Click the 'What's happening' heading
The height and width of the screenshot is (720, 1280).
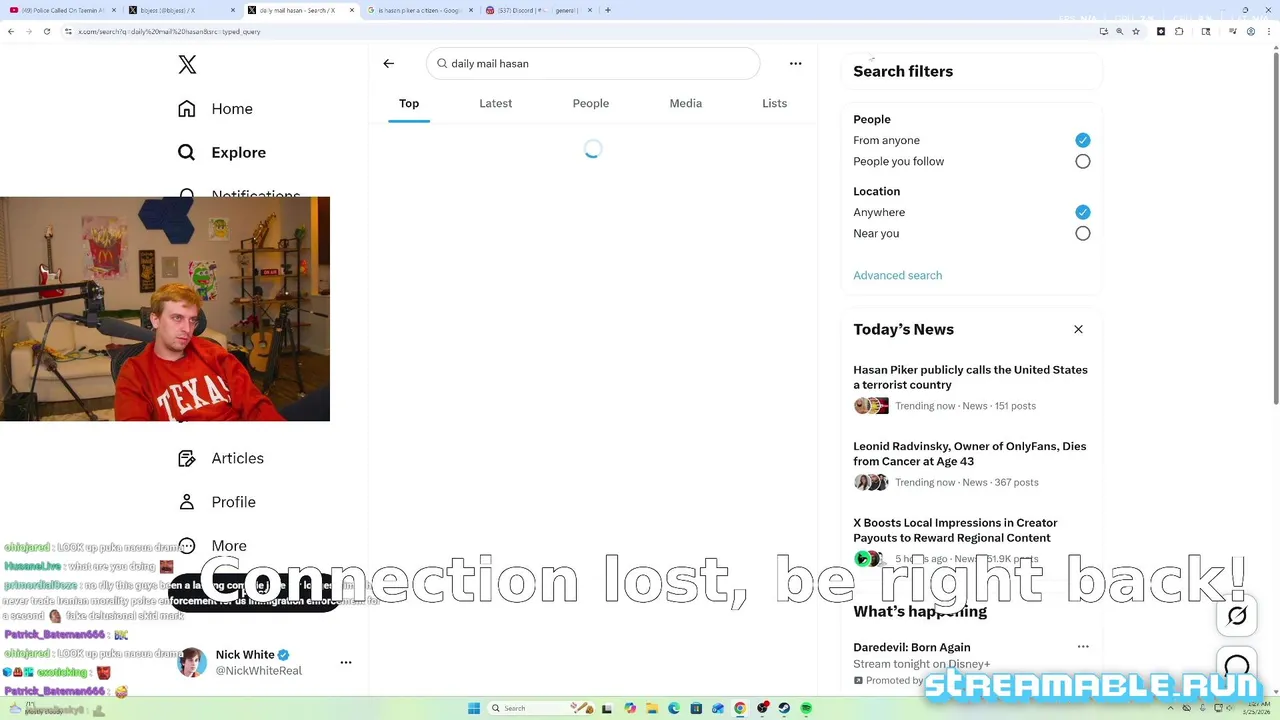point(920,611)
